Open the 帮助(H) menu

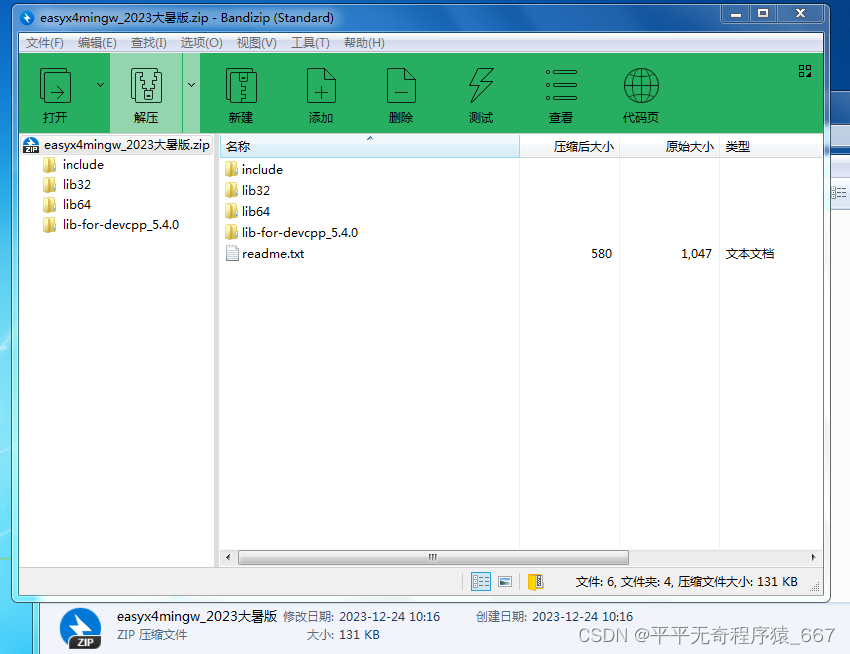click(x=364, y=43)
